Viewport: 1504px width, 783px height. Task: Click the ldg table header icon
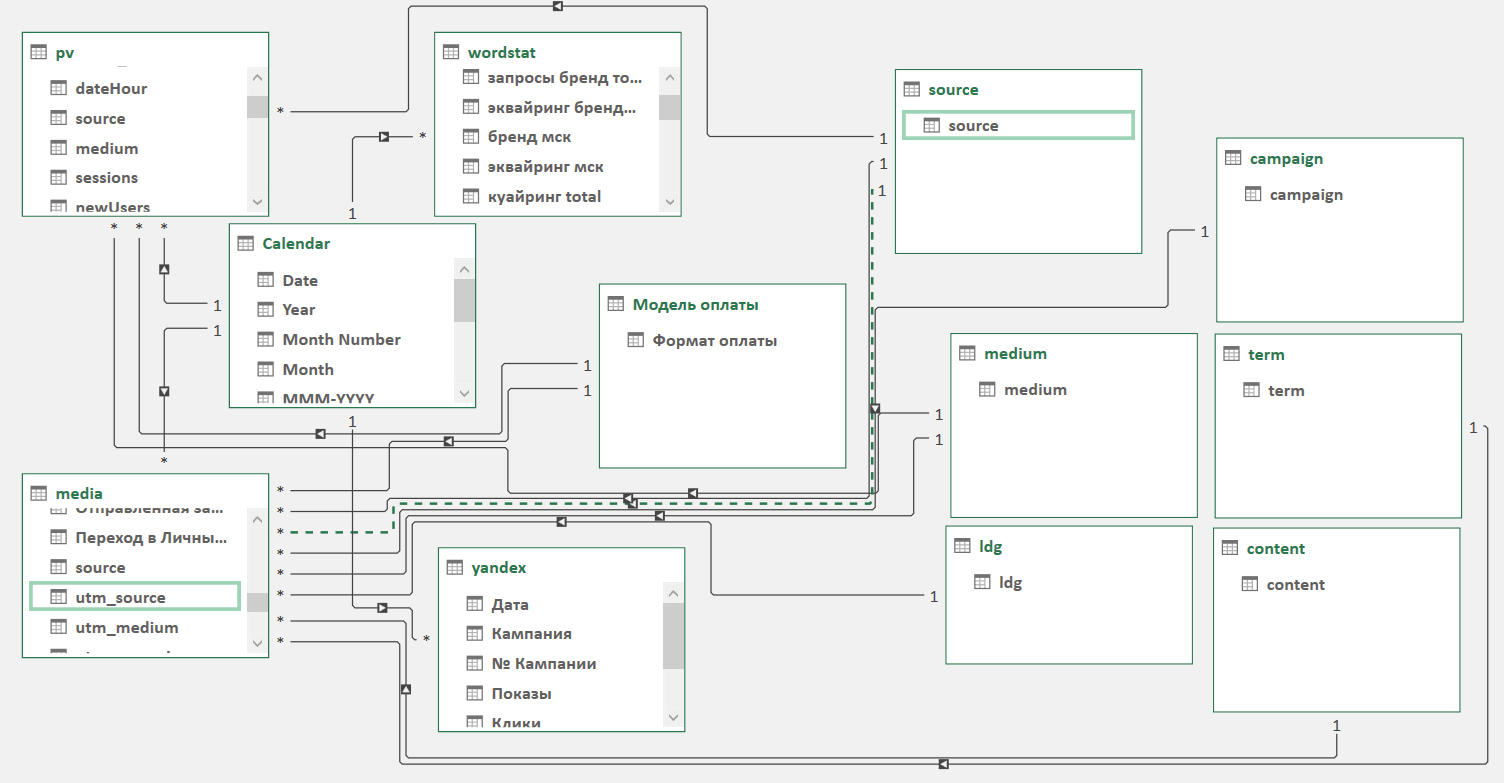pyautogui.click(x=963, y=546)
